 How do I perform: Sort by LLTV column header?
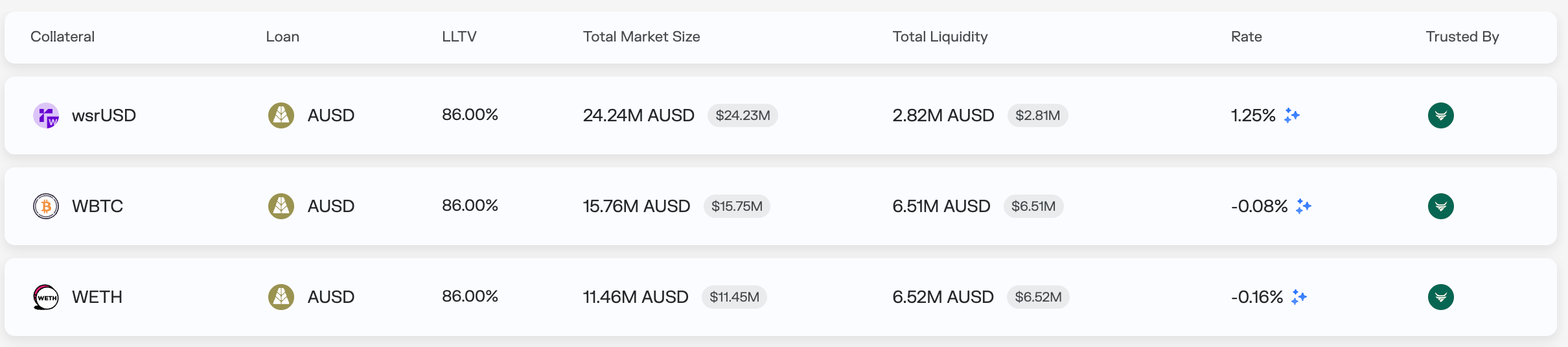[459, 37]
